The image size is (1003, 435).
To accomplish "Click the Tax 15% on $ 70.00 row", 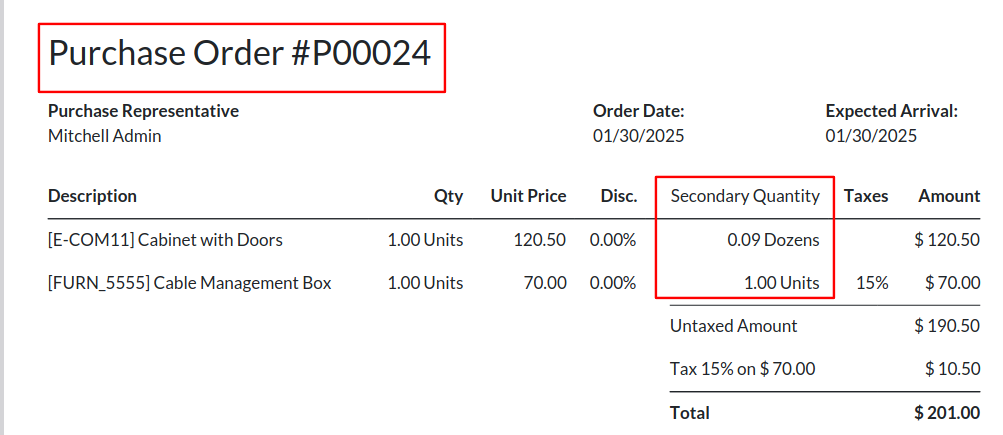I will (x=825, y=368).
